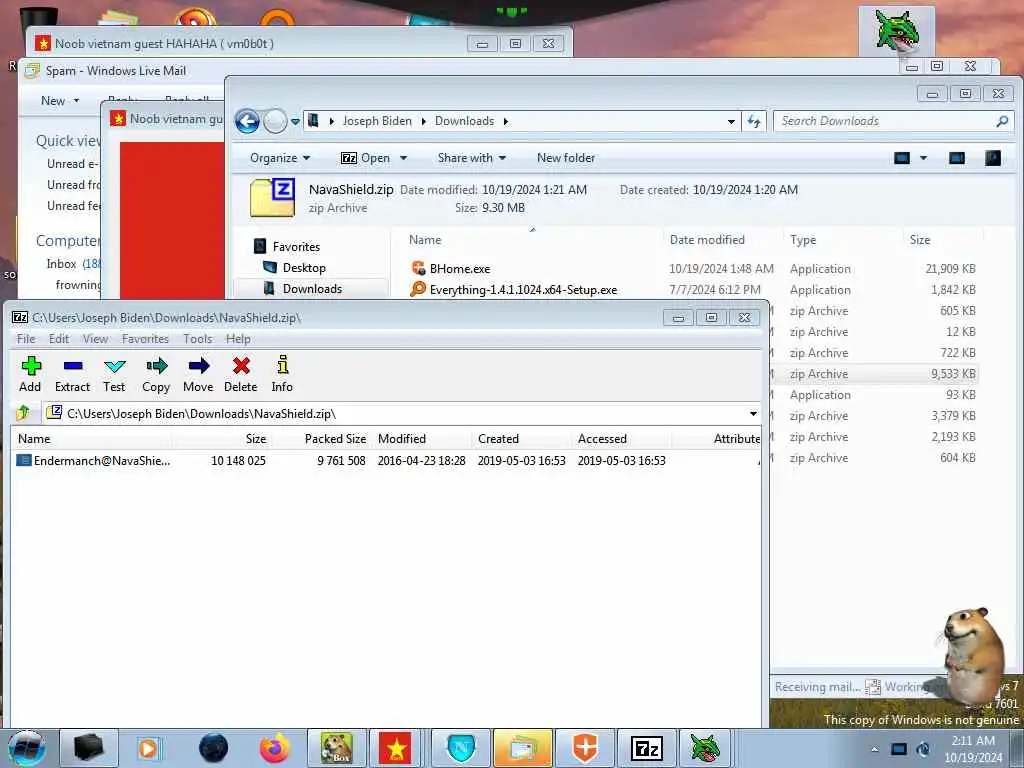1024x768 pixels.
Task: Click the Extract icon in 7-Zip
Action: [x=72, y=374]
